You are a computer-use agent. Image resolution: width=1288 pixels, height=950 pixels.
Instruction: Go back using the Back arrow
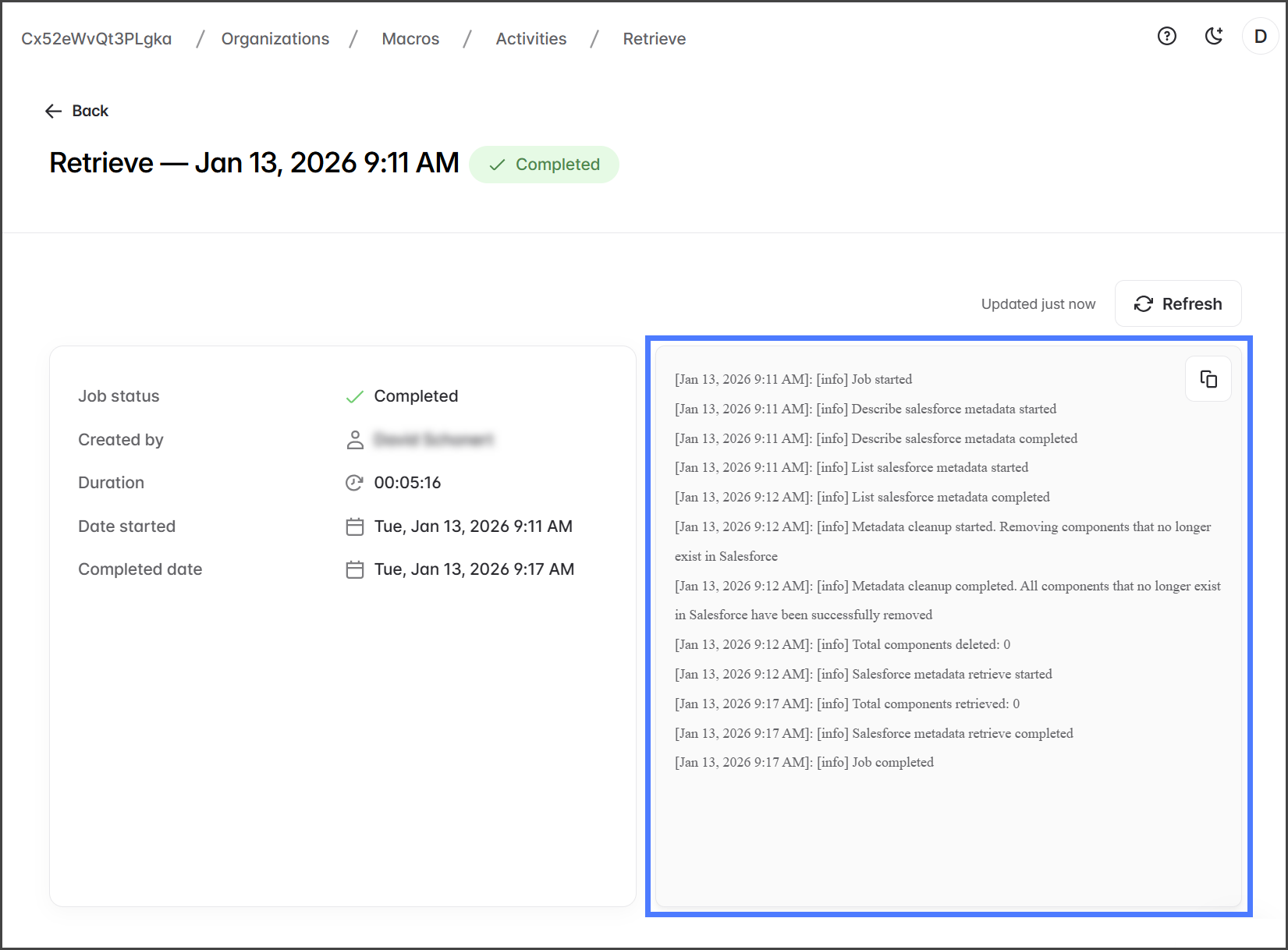76,111
